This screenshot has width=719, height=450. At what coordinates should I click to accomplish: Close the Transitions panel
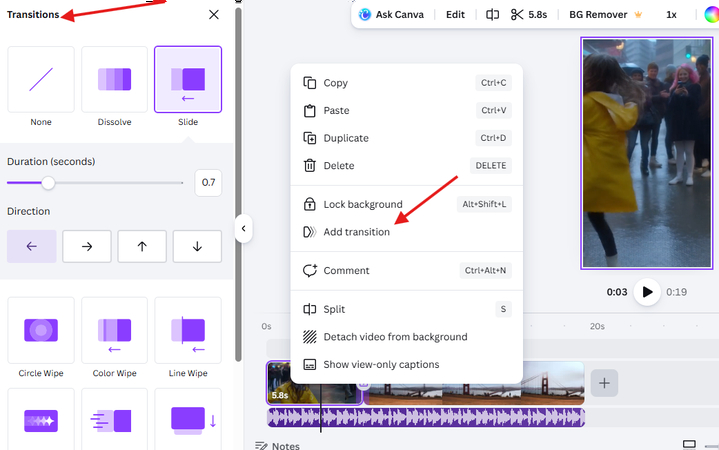coord(214,15)
